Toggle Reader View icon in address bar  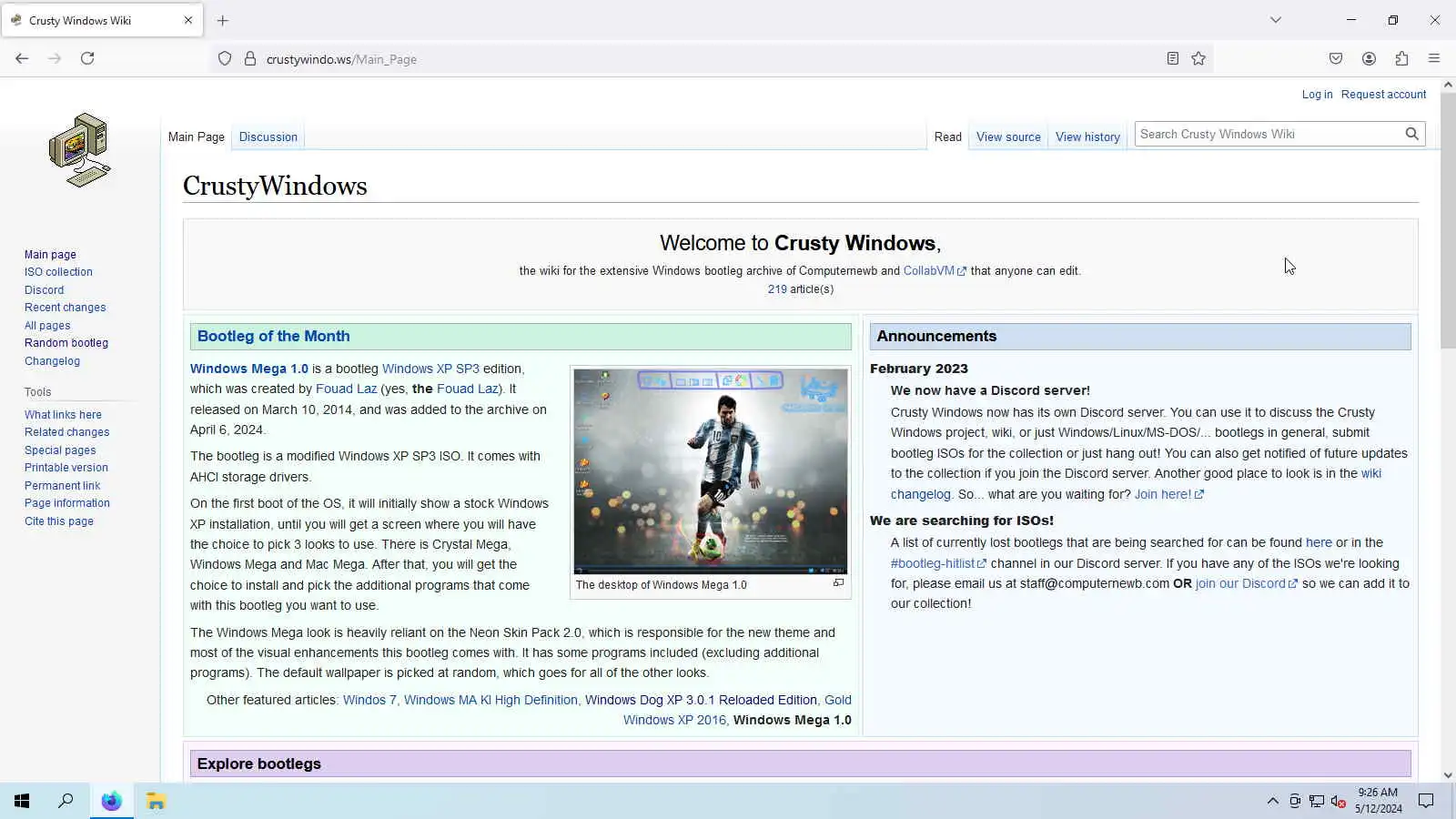[x=1173, y=58]
